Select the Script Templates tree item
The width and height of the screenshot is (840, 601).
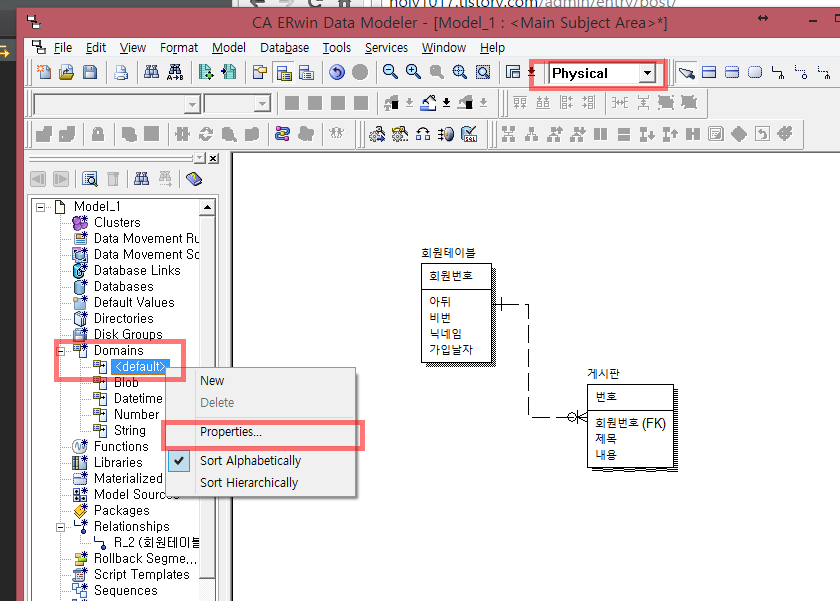coord(141,574)
